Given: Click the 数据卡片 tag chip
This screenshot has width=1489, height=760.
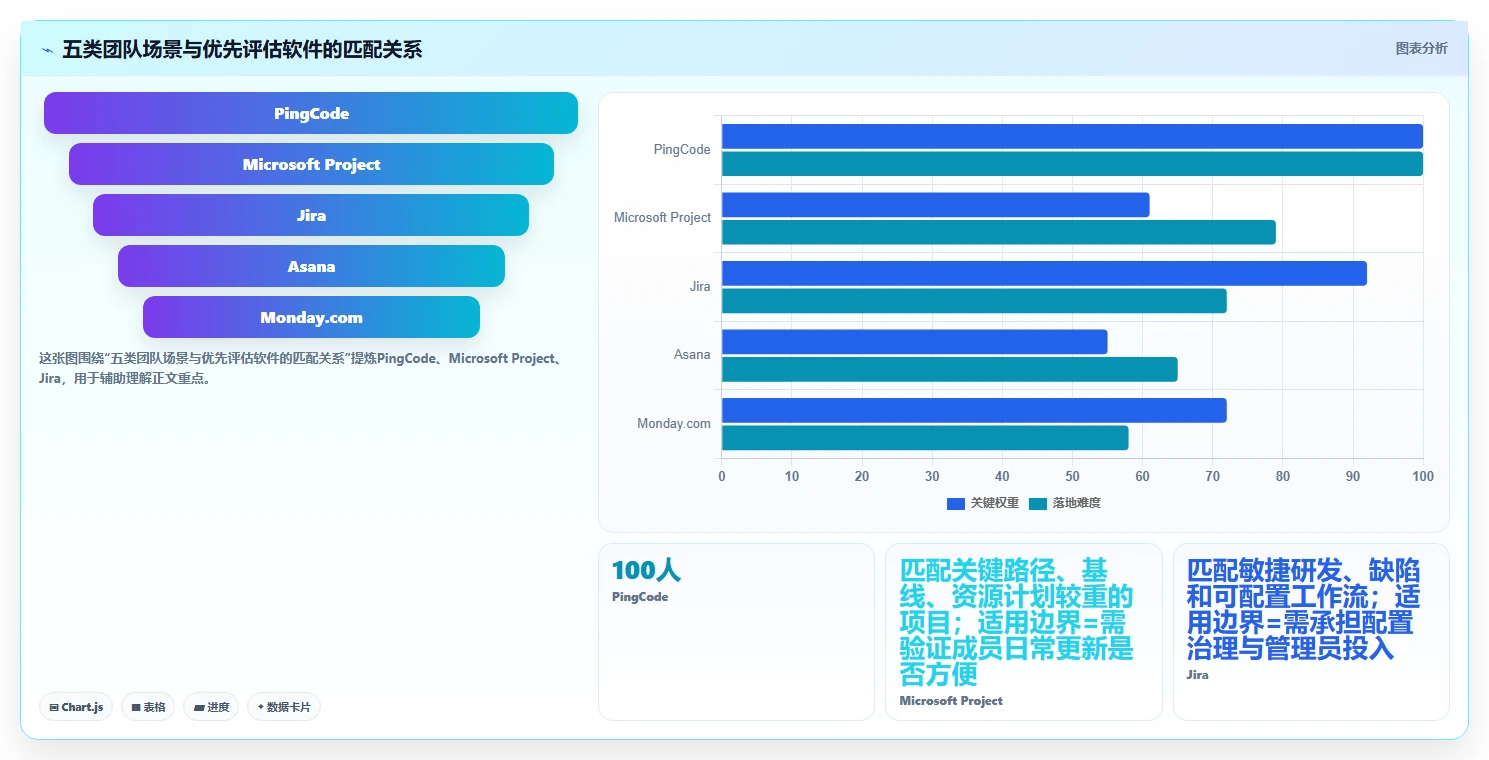Looking at the screenshot, I should tap(284, 707).
